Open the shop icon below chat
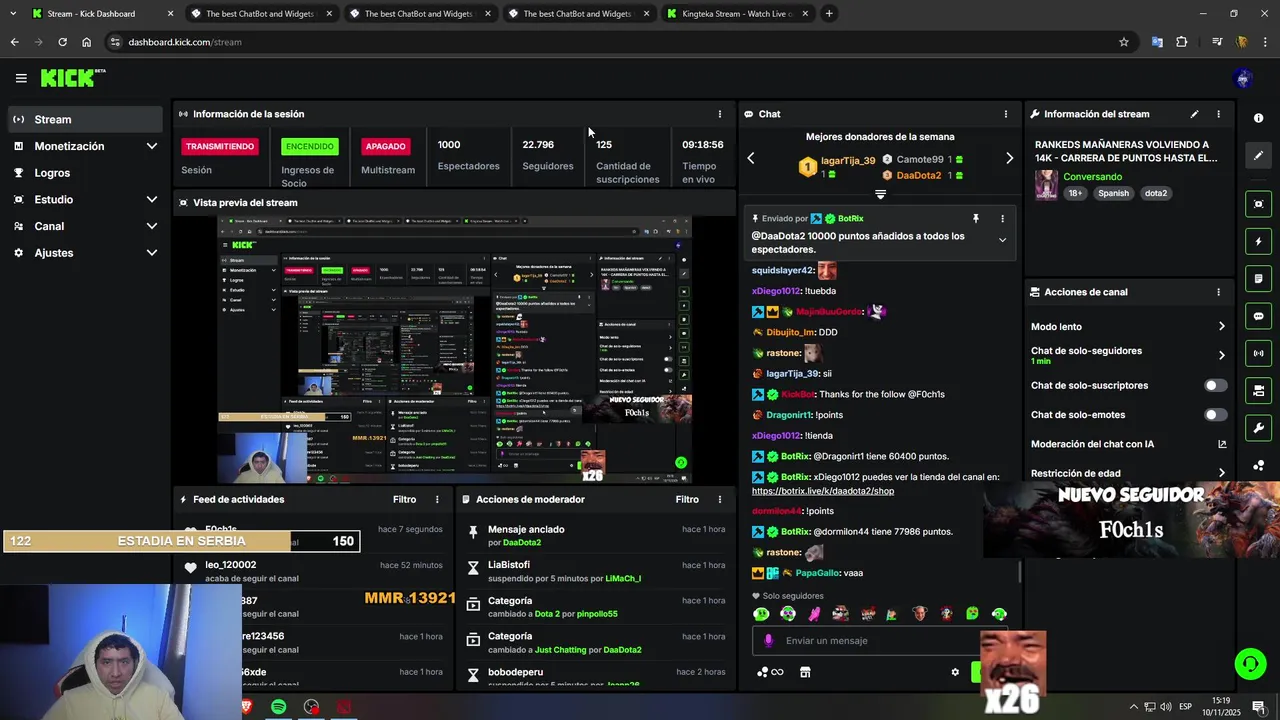Viewport: 1280px width, 720px height. point(805,672)
